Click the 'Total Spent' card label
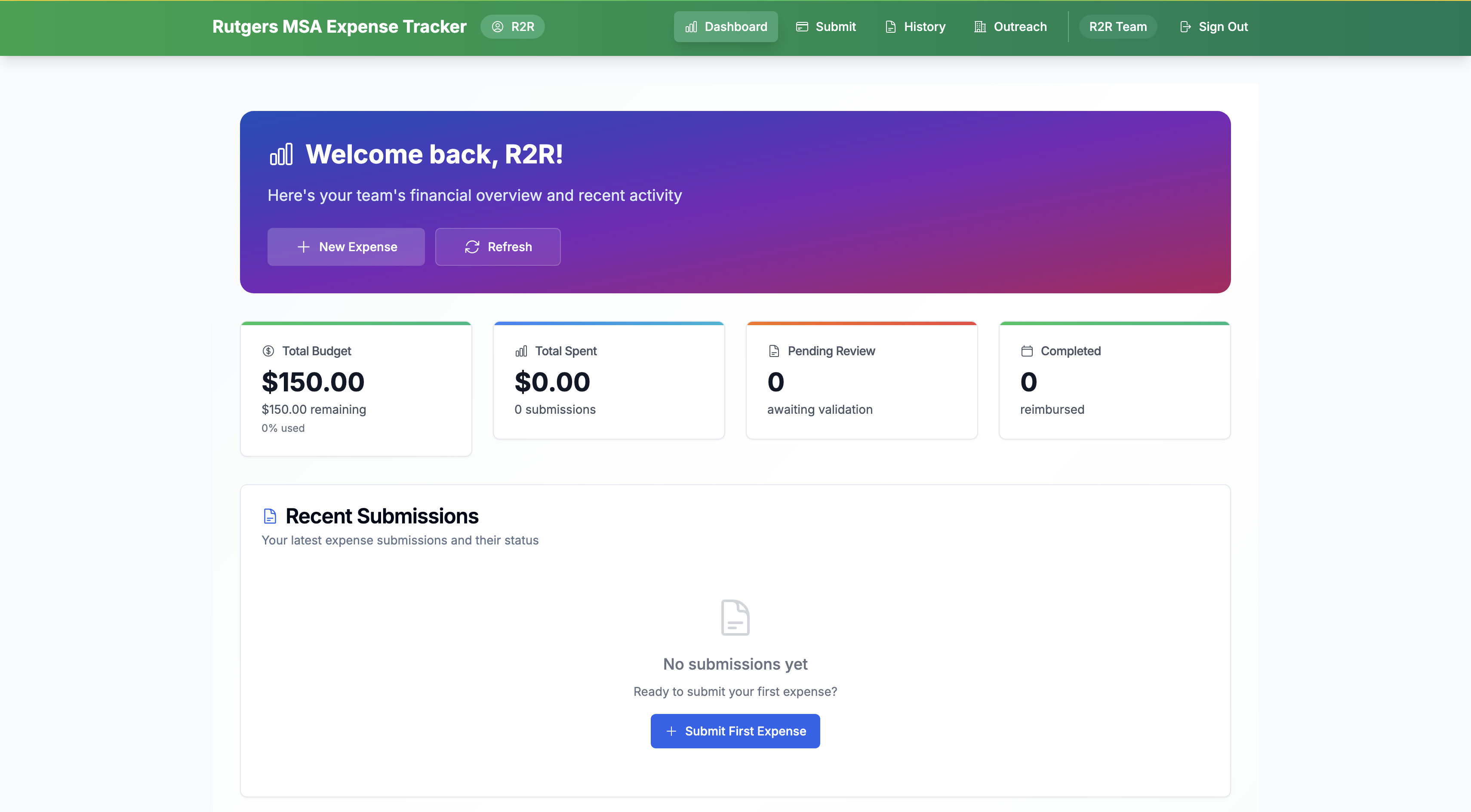Image resolution: width=1471 pixels, height=812 pixels. 565,351
